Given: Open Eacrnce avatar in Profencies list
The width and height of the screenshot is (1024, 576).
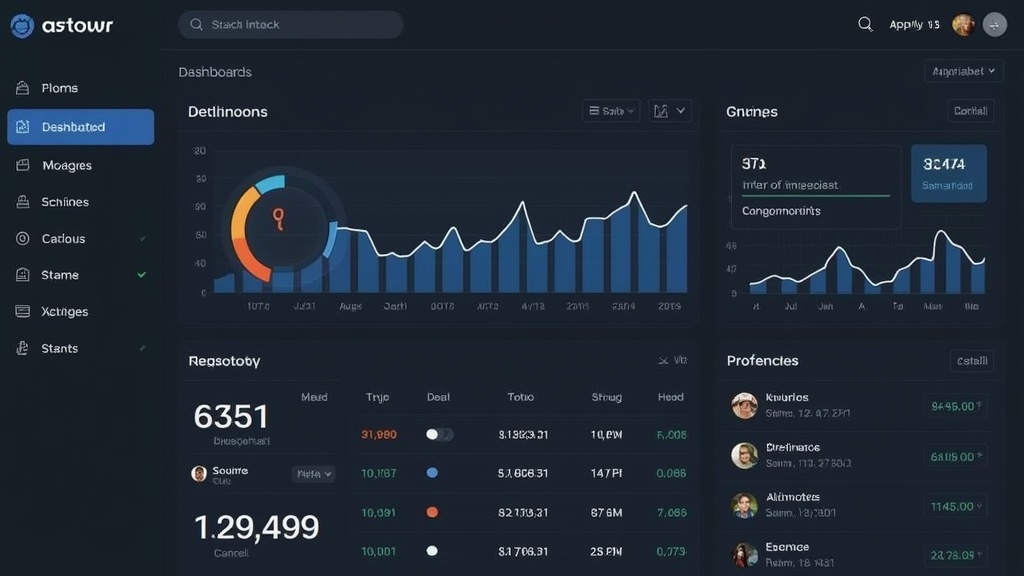Looking at the screenshot, I should (x=744, y=554).
